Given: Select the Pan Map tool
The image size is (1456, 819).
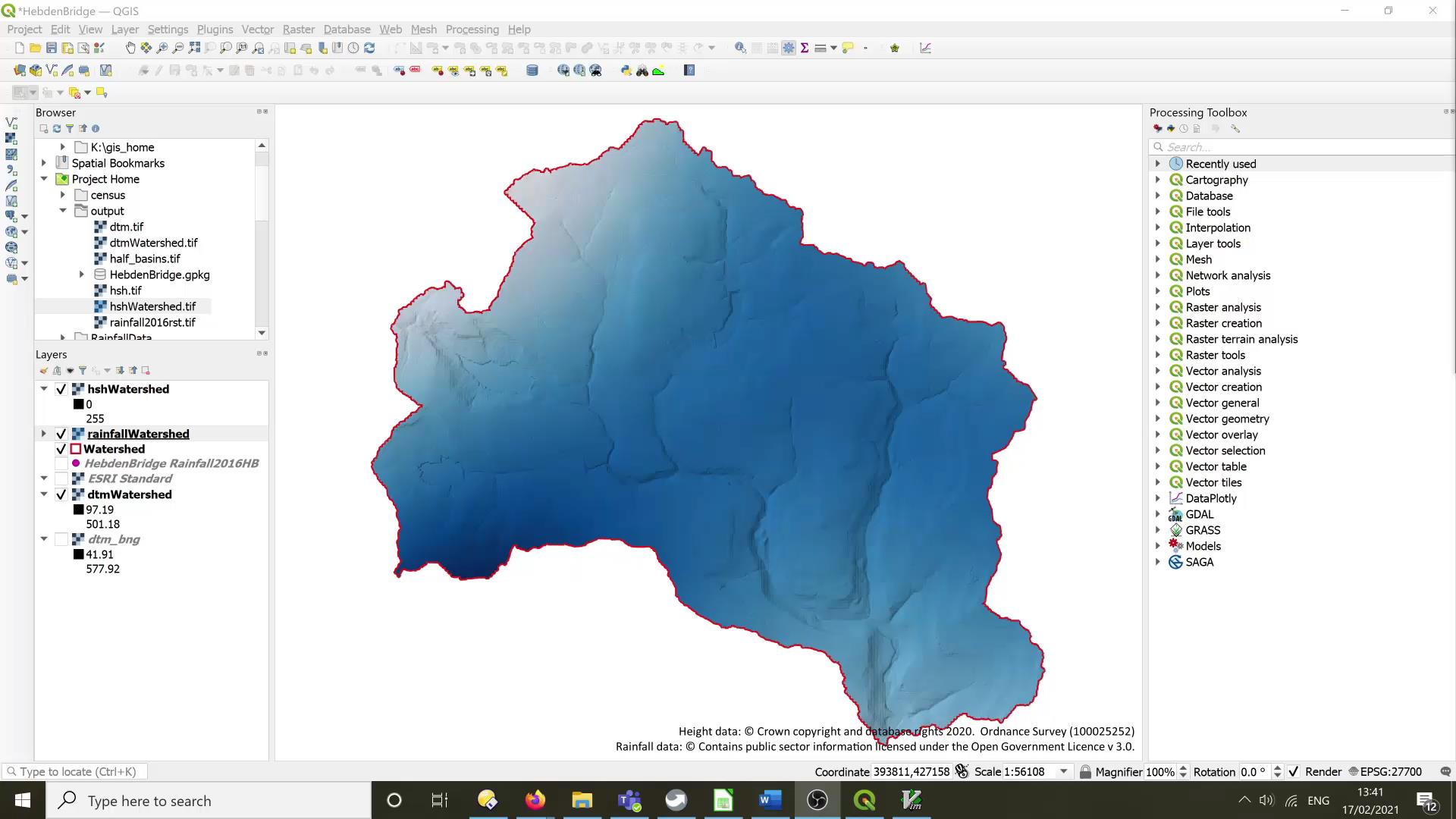Looking at the screenshot, I should tap(130, 48).
